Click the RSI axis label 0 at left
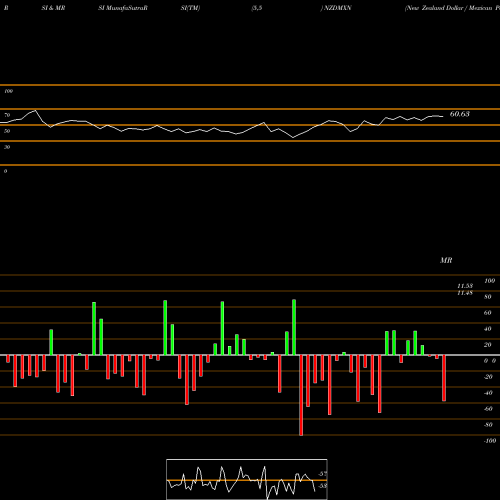 tap(5, 171)
